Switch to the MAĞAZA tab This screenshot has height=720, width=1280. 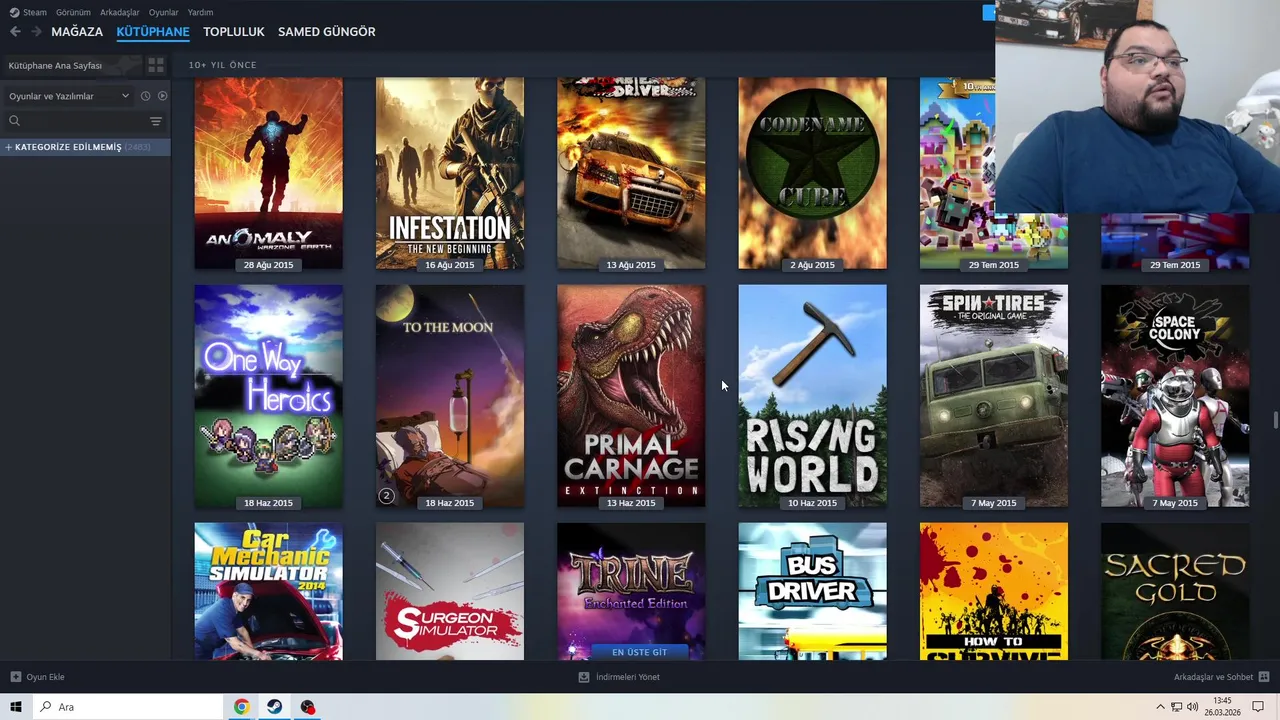[77, 32]
